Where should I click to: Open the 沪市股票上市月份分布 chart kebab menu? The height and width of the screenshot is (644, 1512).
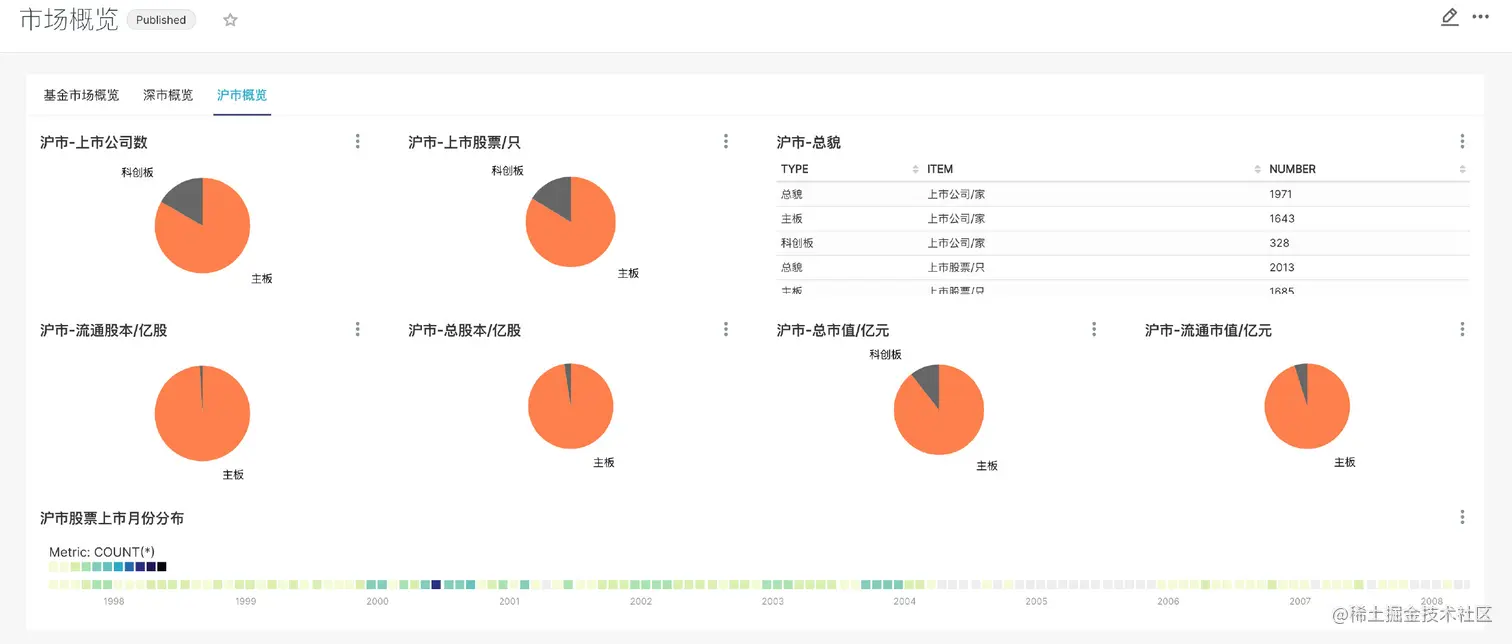coord(1462,517)
